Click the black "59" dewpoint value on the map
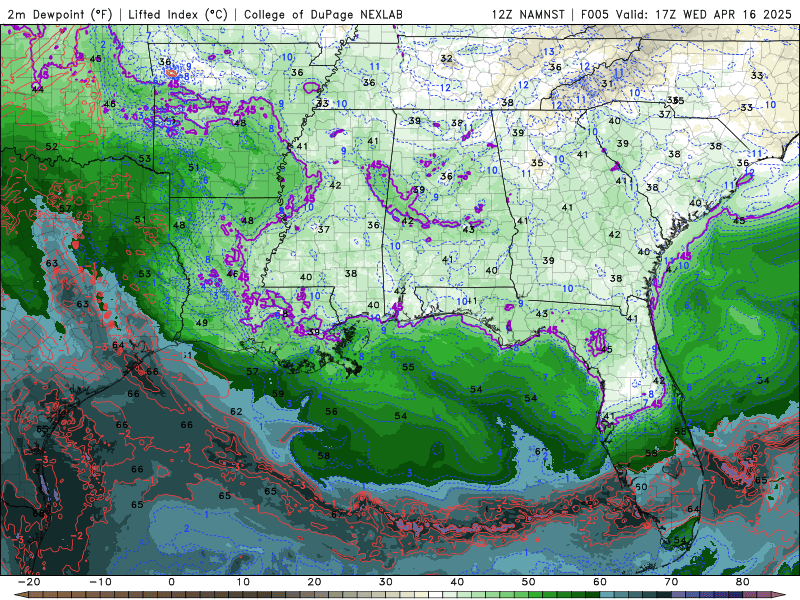This screenshot has width=800, height=600. click(278, 393)
